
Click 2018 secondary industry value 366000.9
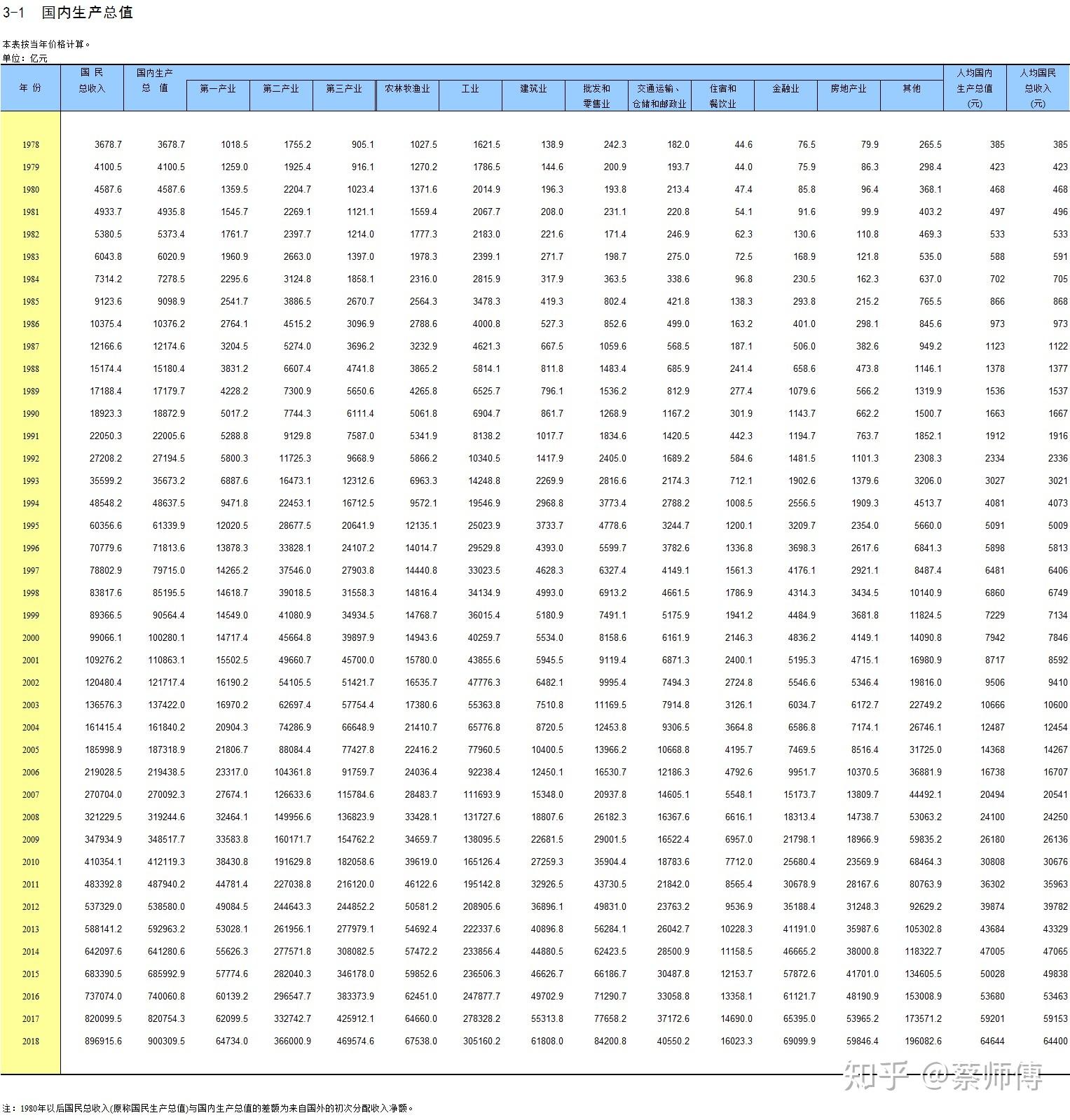[x=292, y=1041]
